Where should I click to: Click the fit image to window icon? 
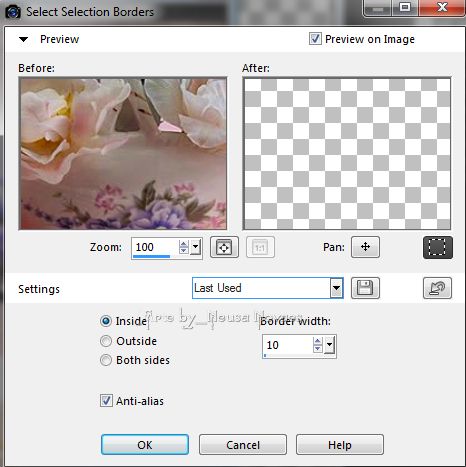224,247
